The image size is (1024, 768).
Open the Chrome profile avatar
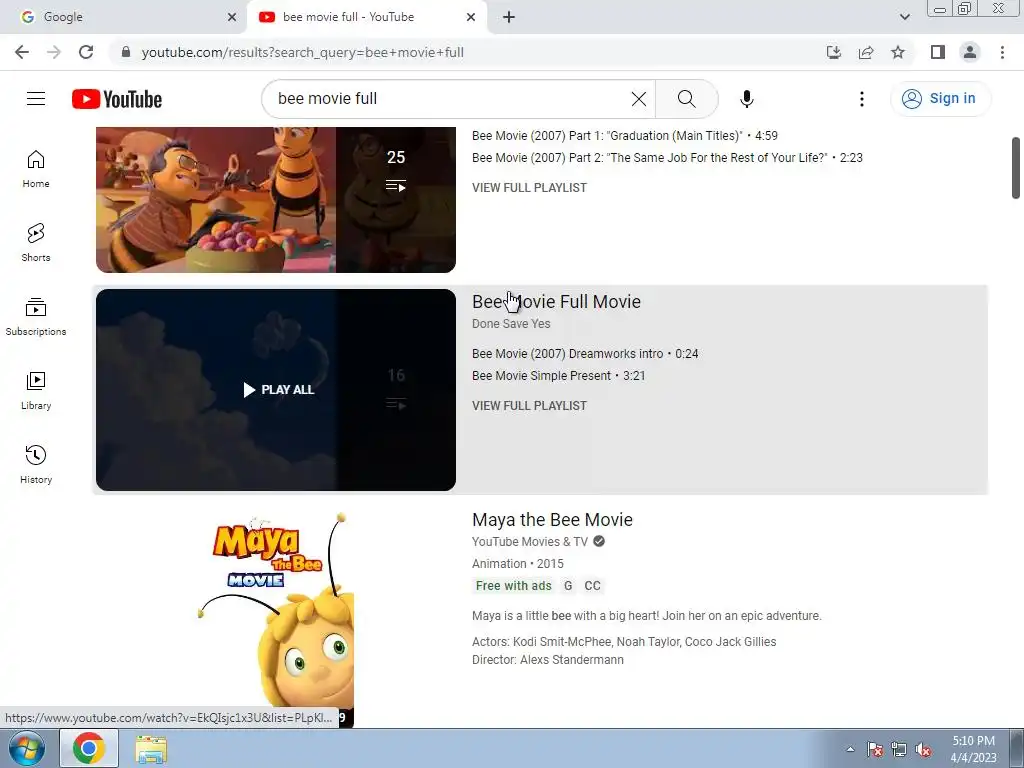click(x=970, y=52)
